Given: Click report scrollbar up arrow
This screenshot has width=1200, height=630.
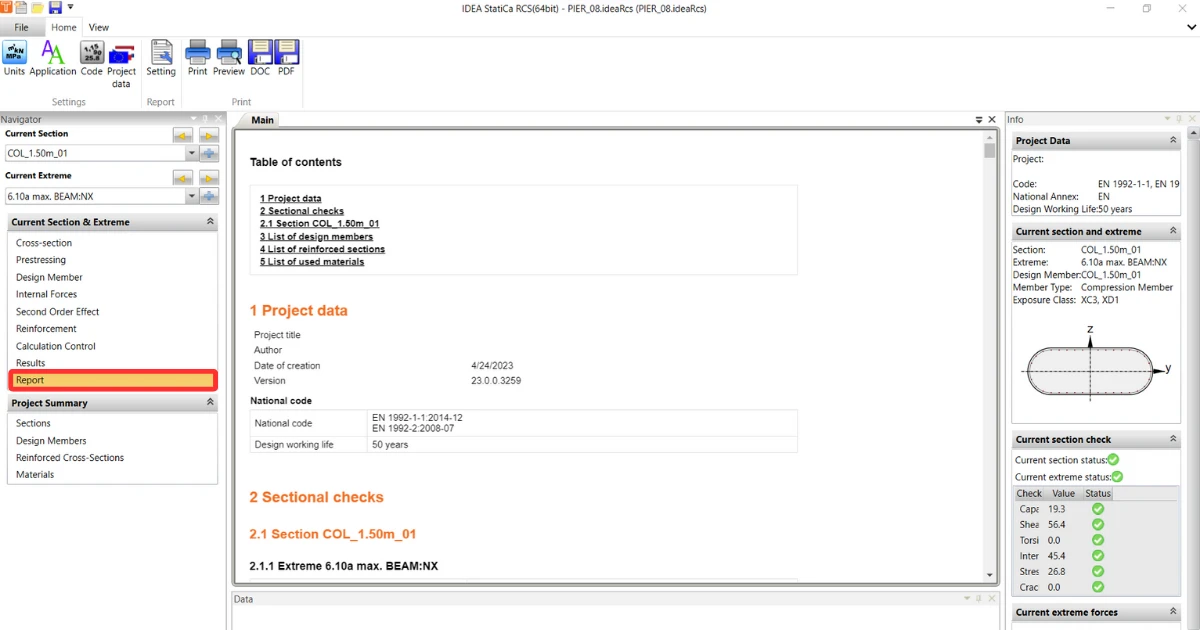Looking at the screenshot, I should pyautogui.click(x=990, y=137).
